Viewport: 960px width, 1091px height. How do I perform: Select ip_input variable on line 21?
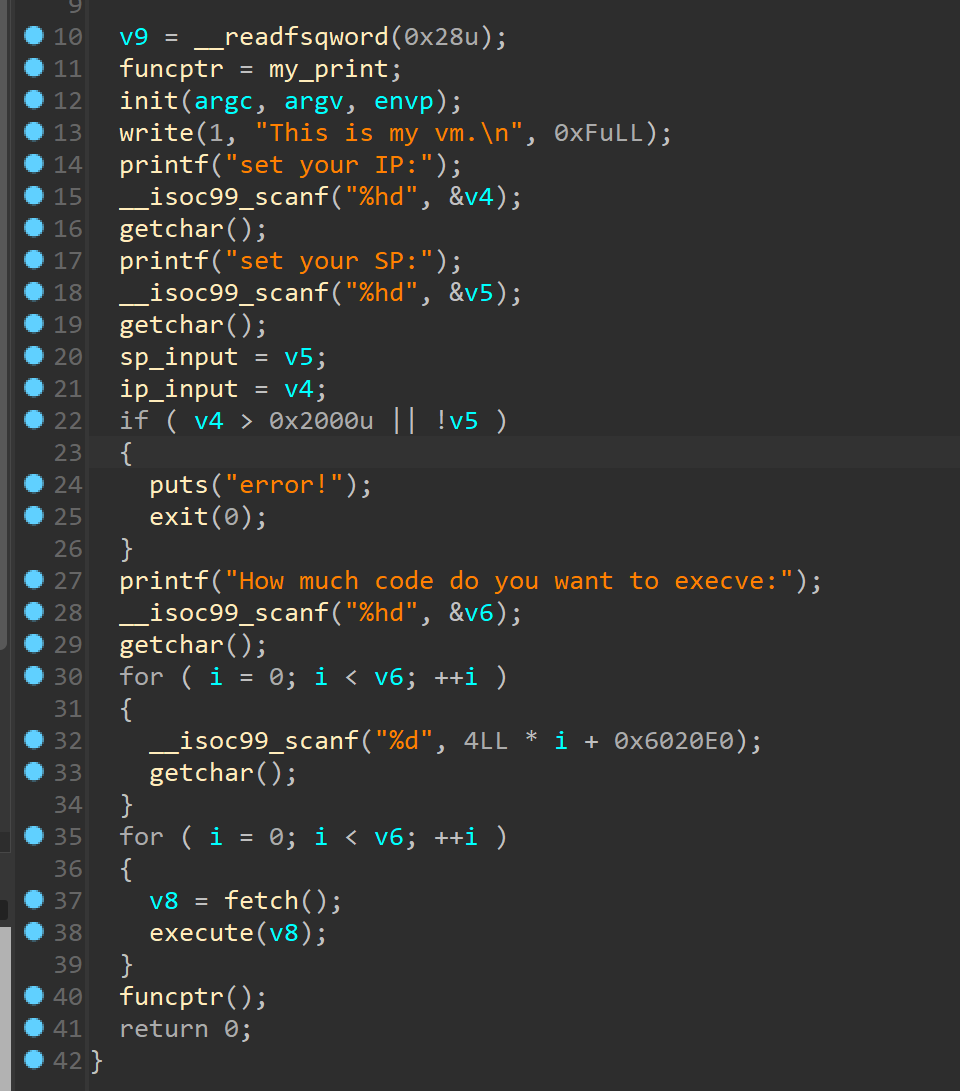pyautogui.click(x=179, y=390)
